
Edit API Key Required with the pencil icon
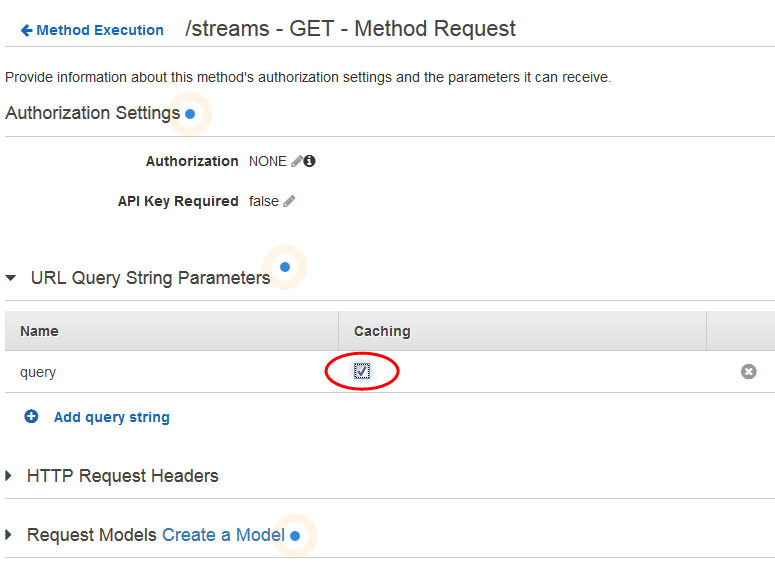point(289,201)
